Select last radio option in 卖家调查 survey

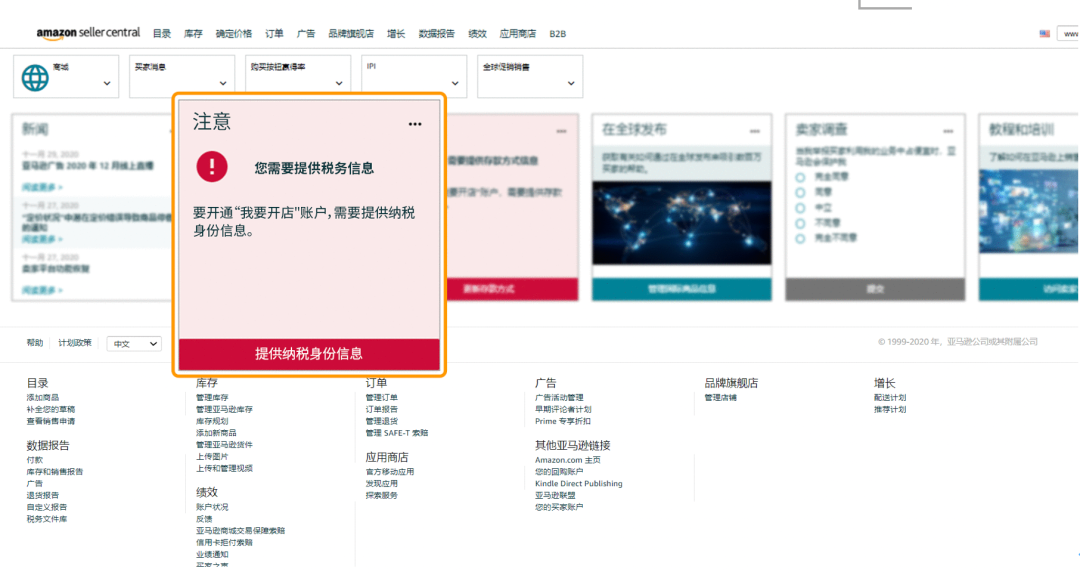coord(800,239)
